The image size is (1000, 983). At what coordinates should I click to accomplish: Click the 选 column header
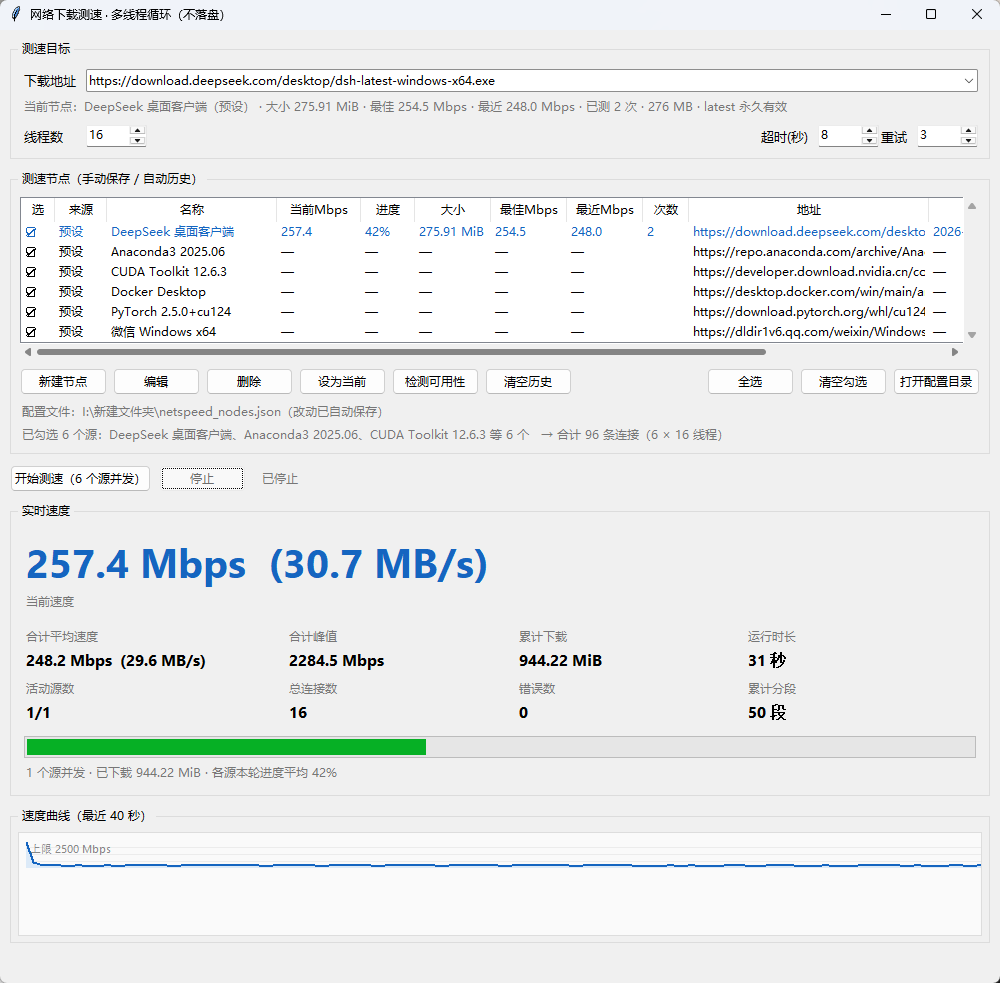(38, 210)
